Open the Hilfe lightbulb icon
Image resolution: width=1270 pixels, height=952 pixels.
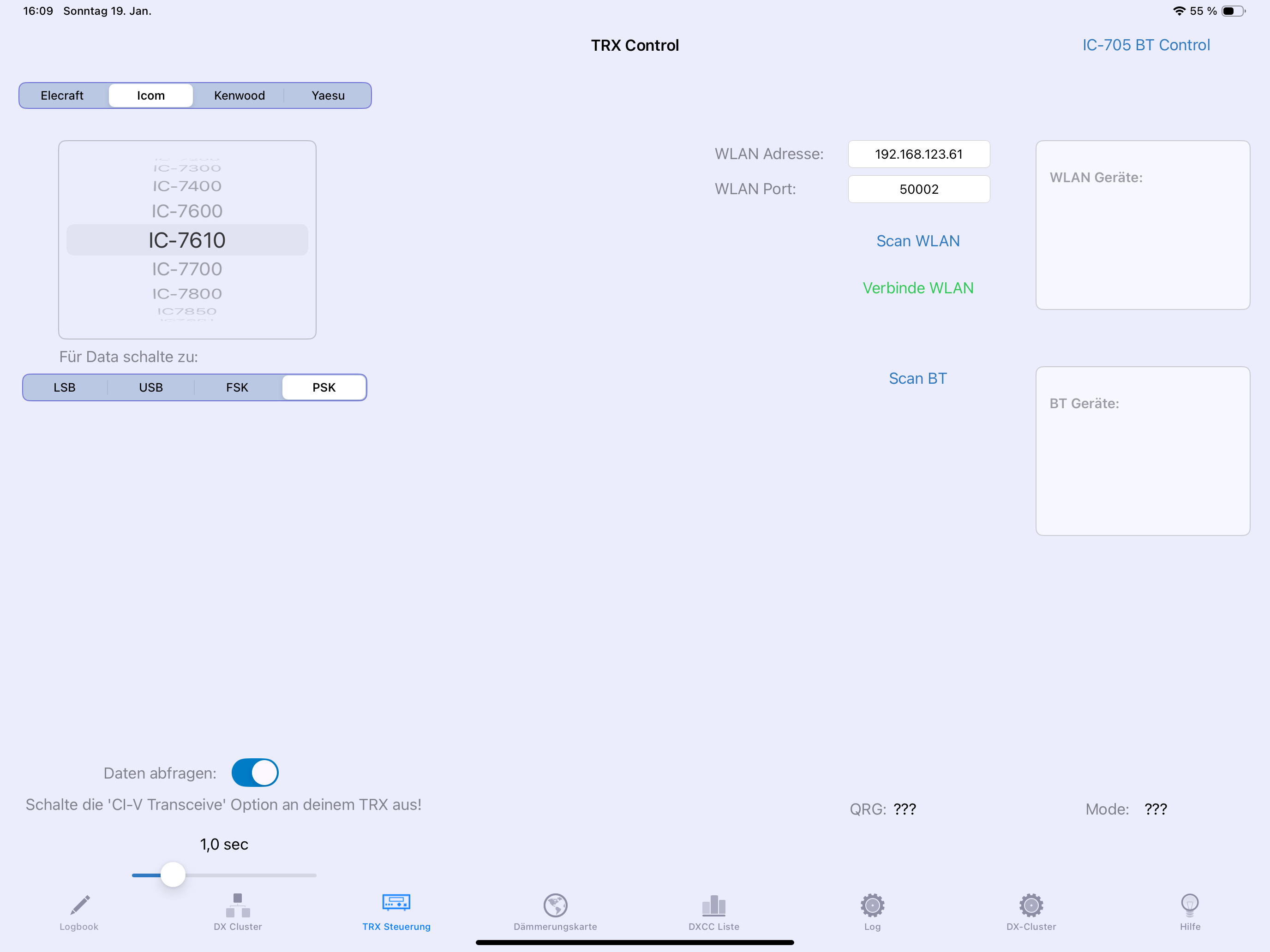1190,905
